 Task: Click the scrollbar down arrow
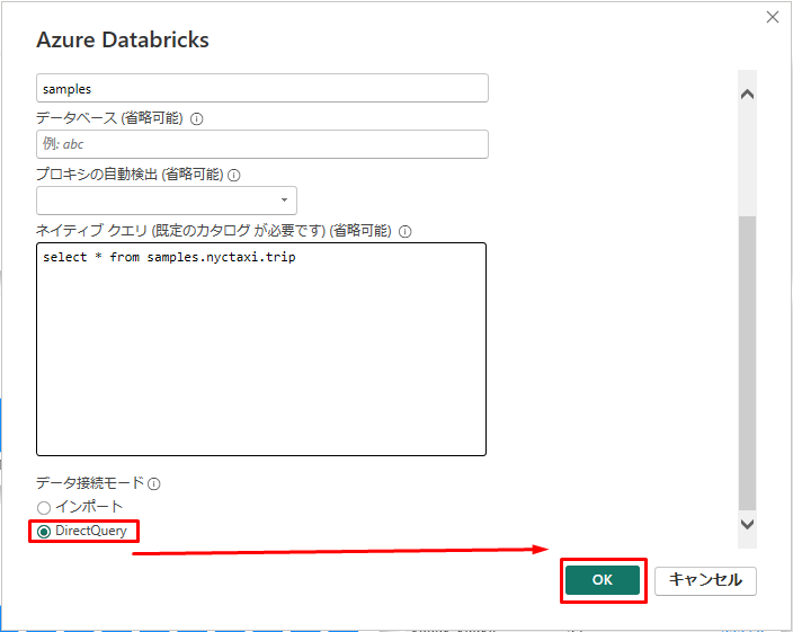pyautogui.click(x=747, y=524)
